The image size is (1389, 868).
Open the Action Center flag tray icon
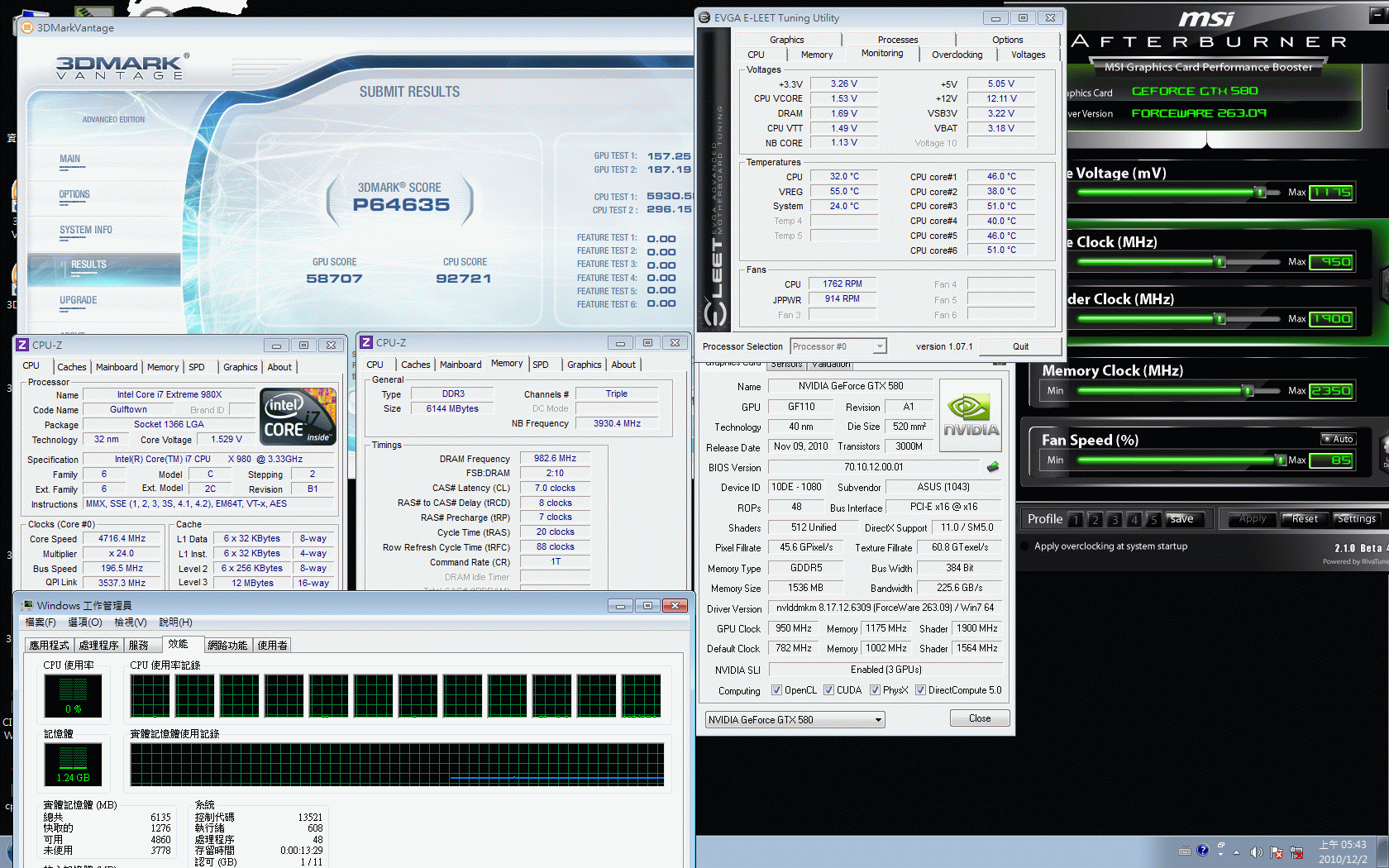click(1277, 852)
